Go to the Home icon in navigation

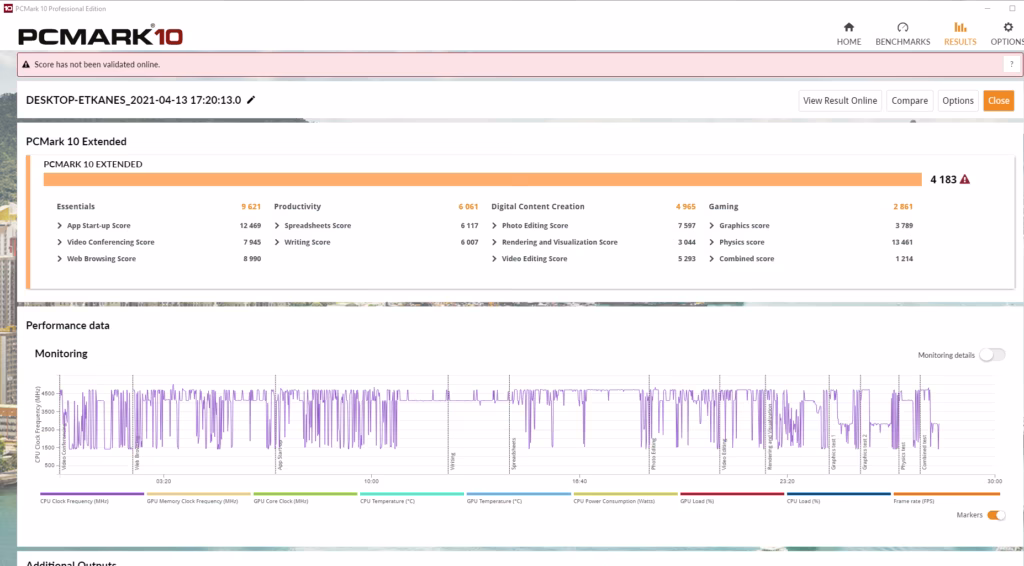848,27
